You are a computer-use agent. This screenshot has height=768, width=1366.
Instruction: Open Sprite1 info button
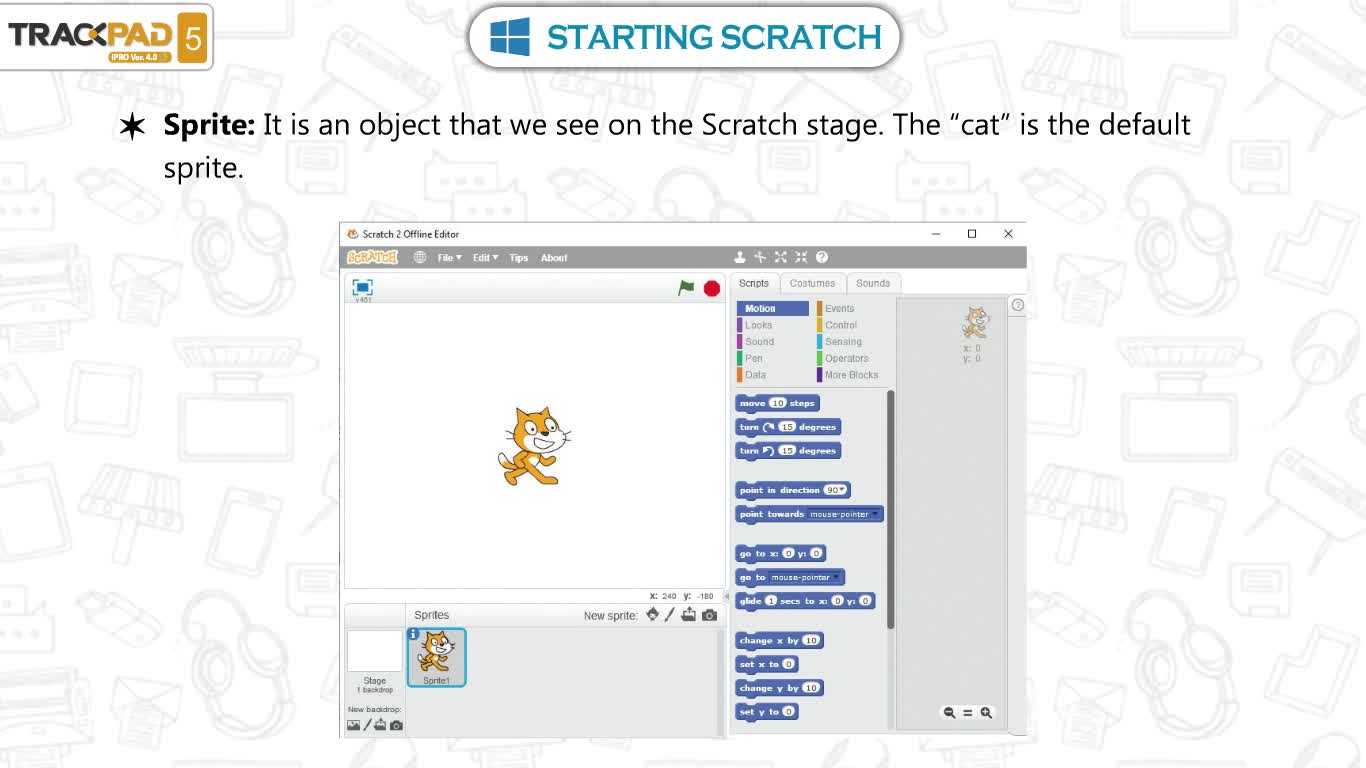(413, 634)
